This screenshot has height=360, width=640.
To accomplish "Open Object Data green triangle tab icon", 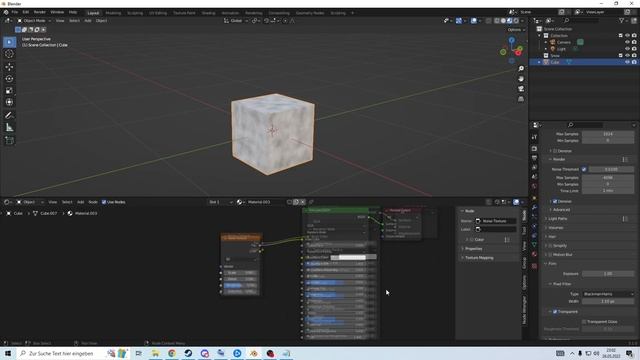I will [x=534, y=244].
